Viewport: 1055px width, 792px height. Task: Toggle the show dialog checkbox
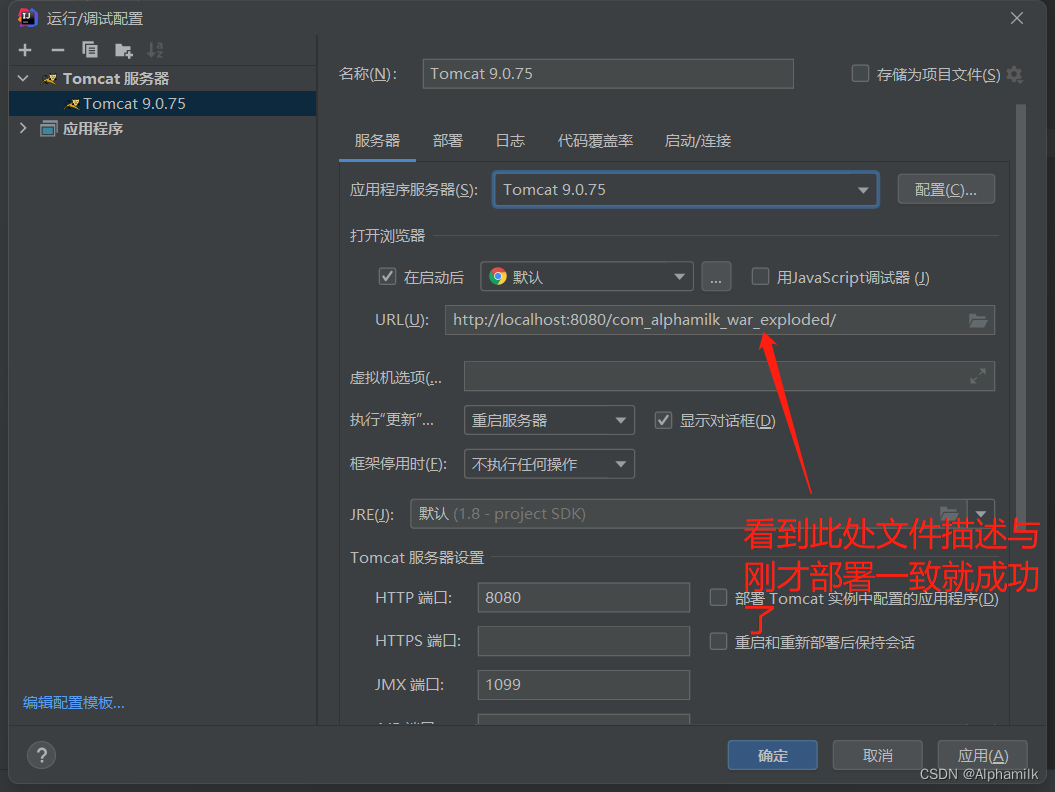(663, 421)
